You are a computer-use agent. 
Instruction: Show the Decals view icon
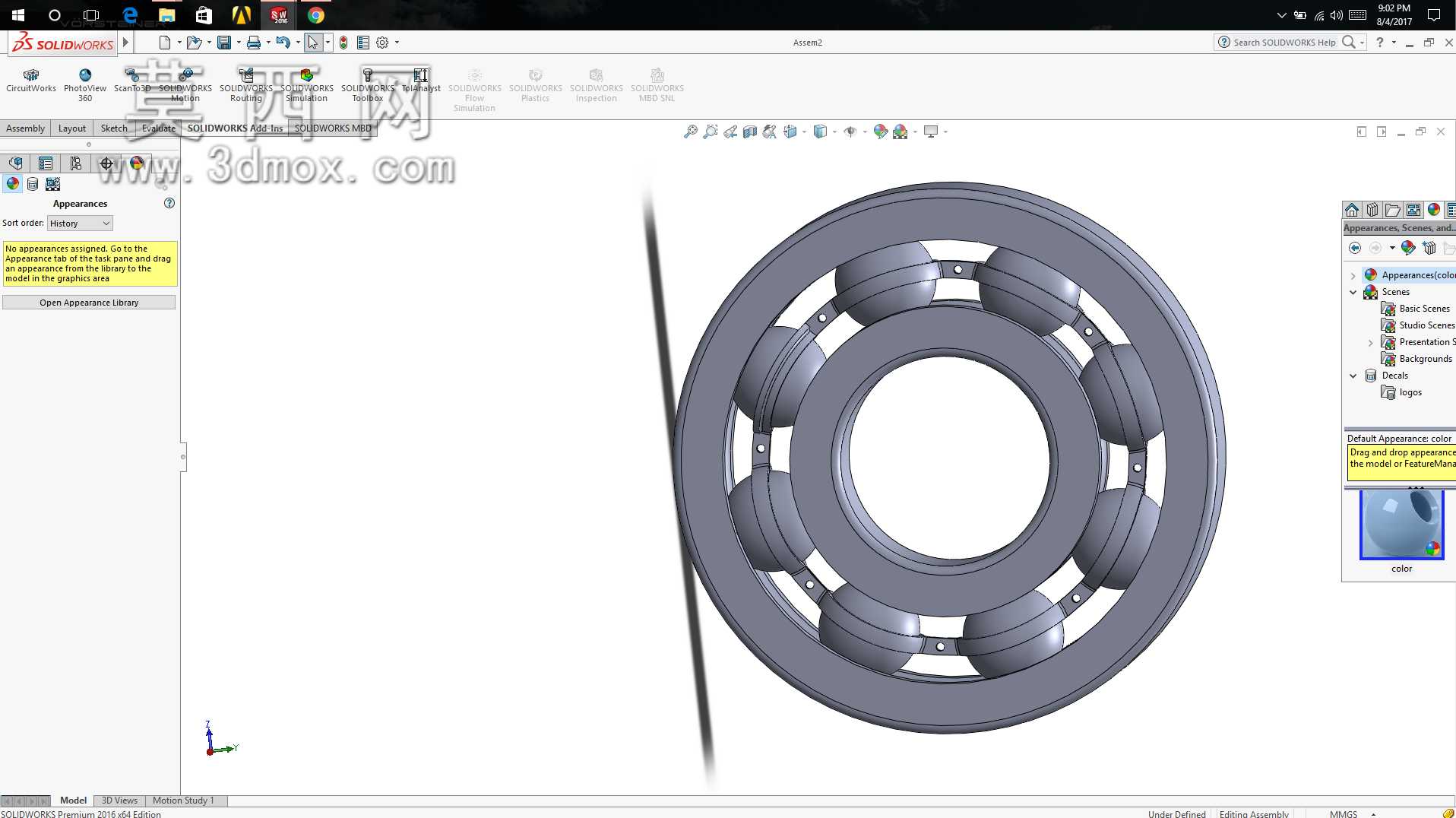pos(33,184)
